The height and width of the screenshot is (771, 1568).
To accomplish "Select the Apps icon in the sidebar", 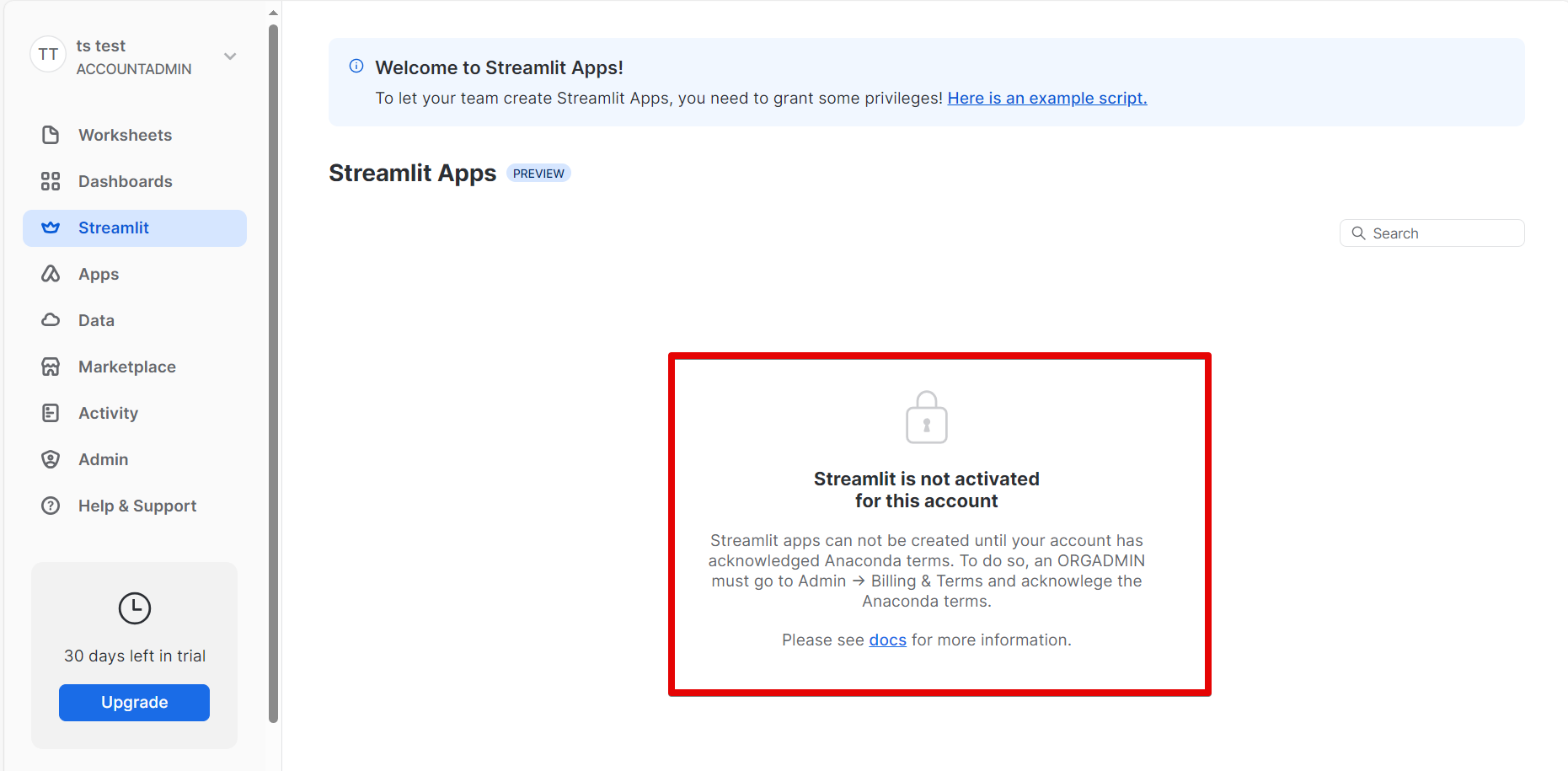I will [x=51, y=274].
